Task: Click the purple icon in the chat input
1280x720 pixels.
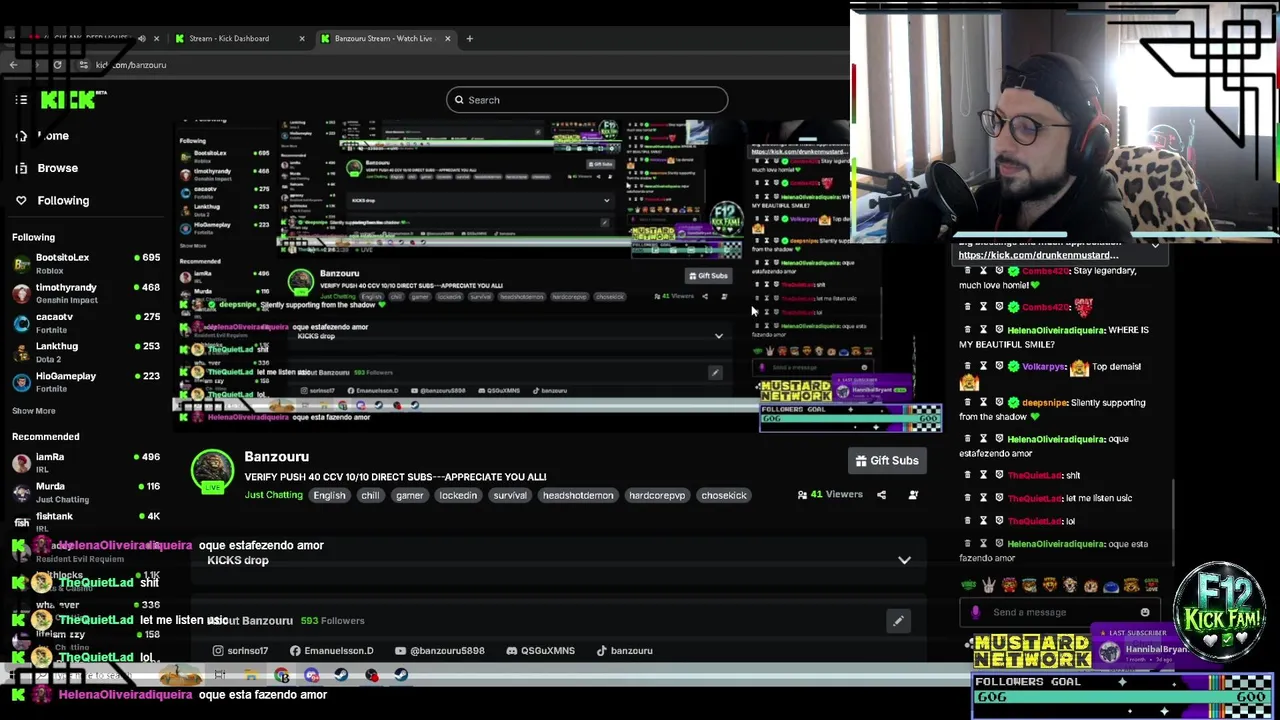Action: (976, 612)
